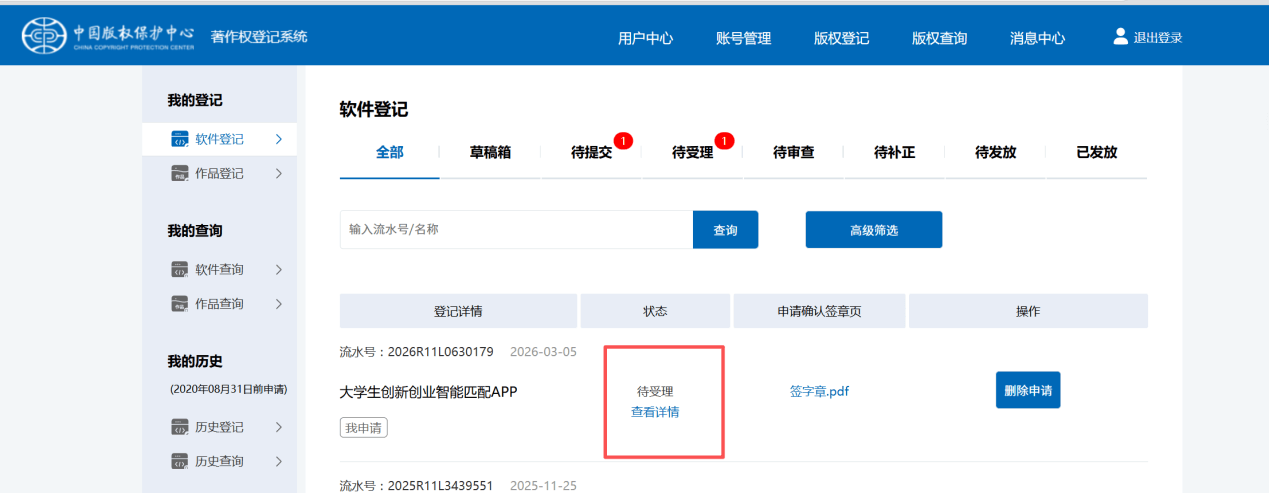Switch to the 已发放 tab
Screen dimensions: 1269x493
click(1096, 153)
